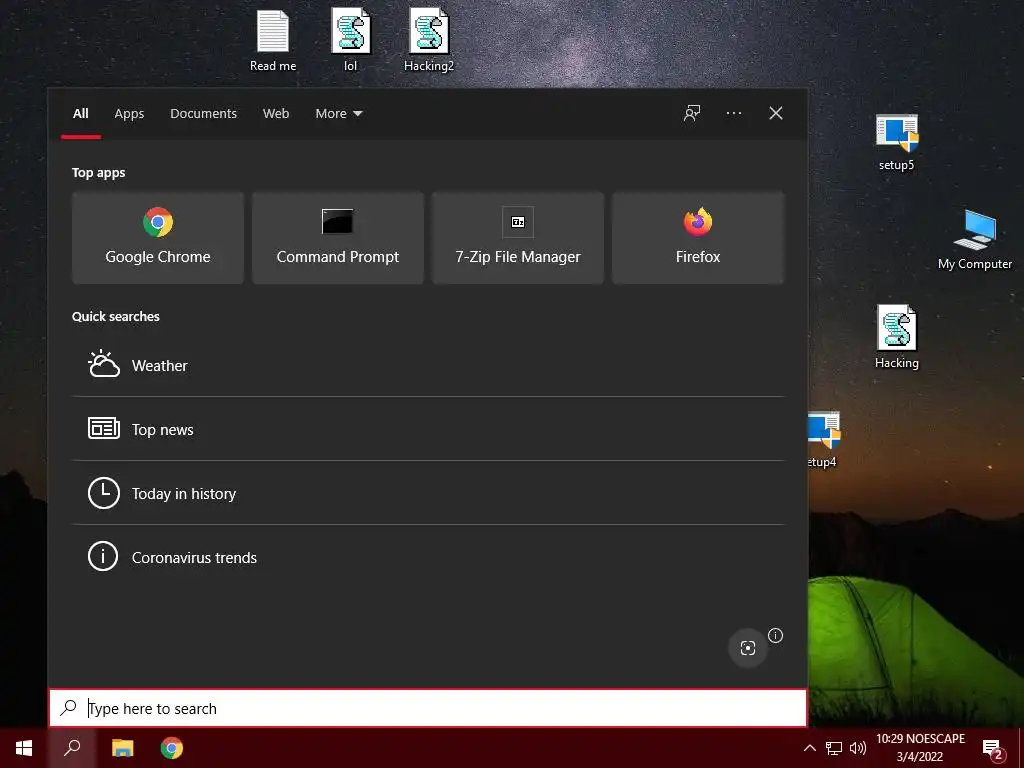Open network status tray icon
The image size is (1024, 768).
(x=834, y=748)
